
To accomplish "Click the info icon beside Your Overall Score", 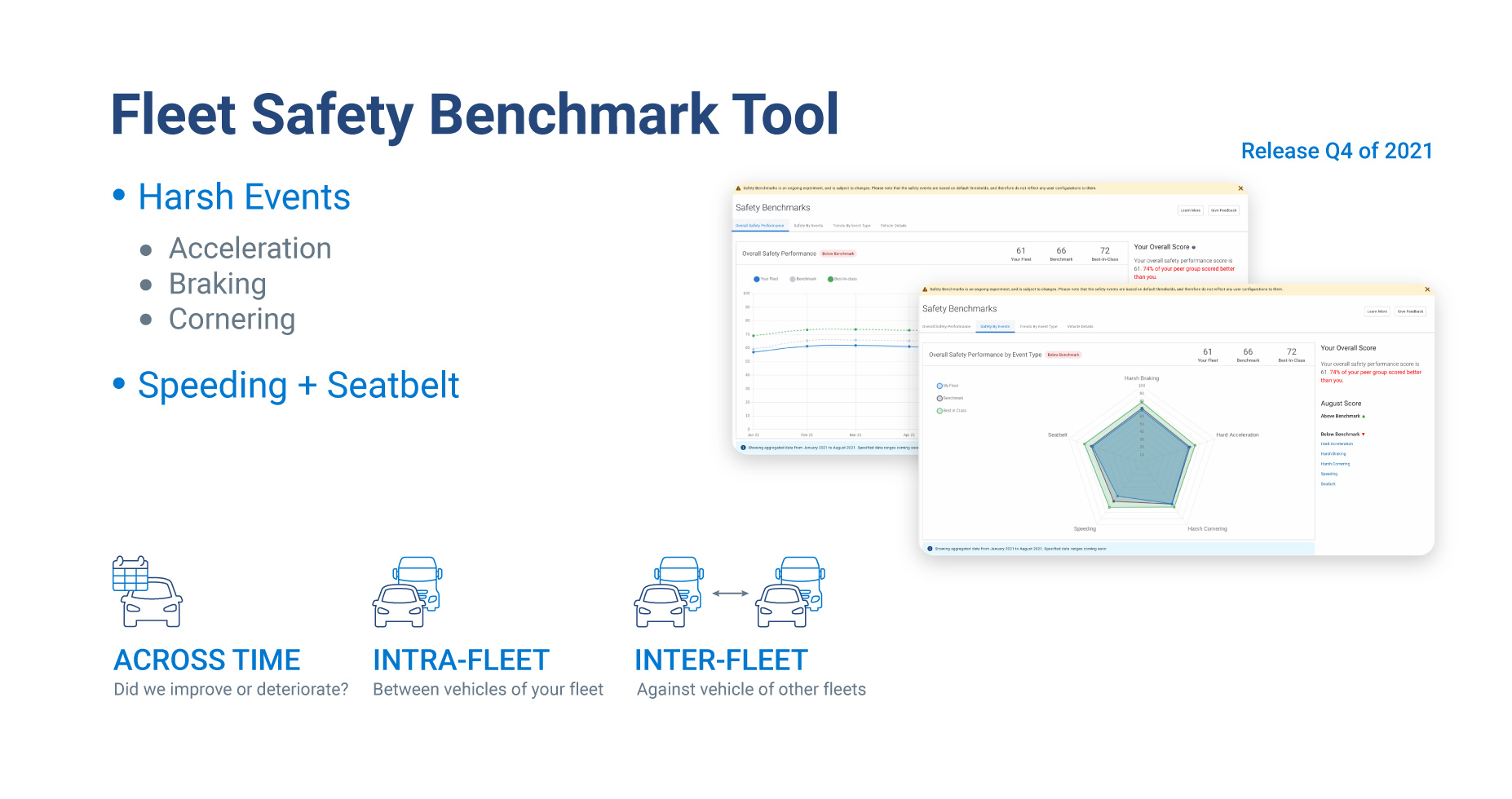I will tap(1193, 247).
